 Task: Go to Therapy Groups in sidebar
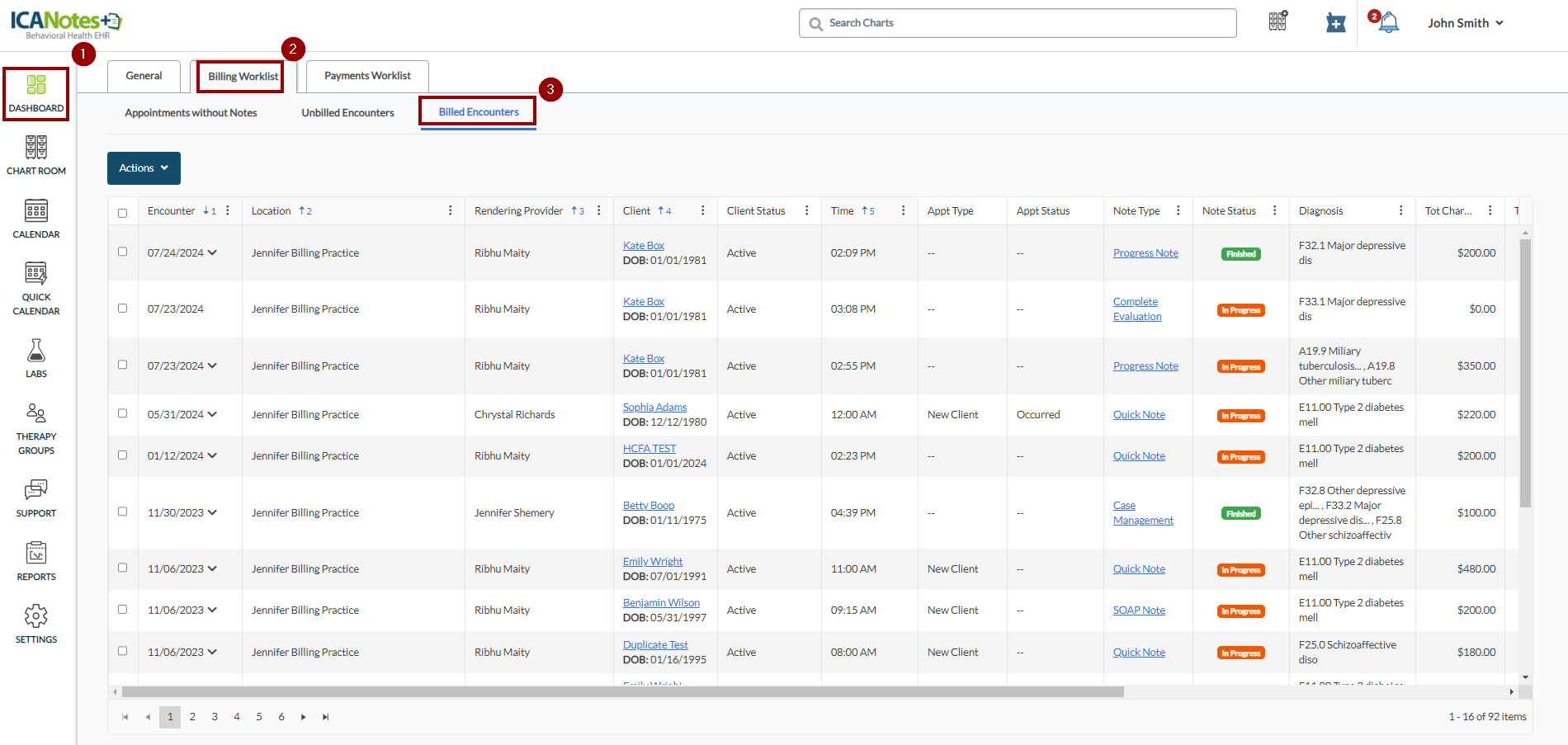(x=36, y=428)
